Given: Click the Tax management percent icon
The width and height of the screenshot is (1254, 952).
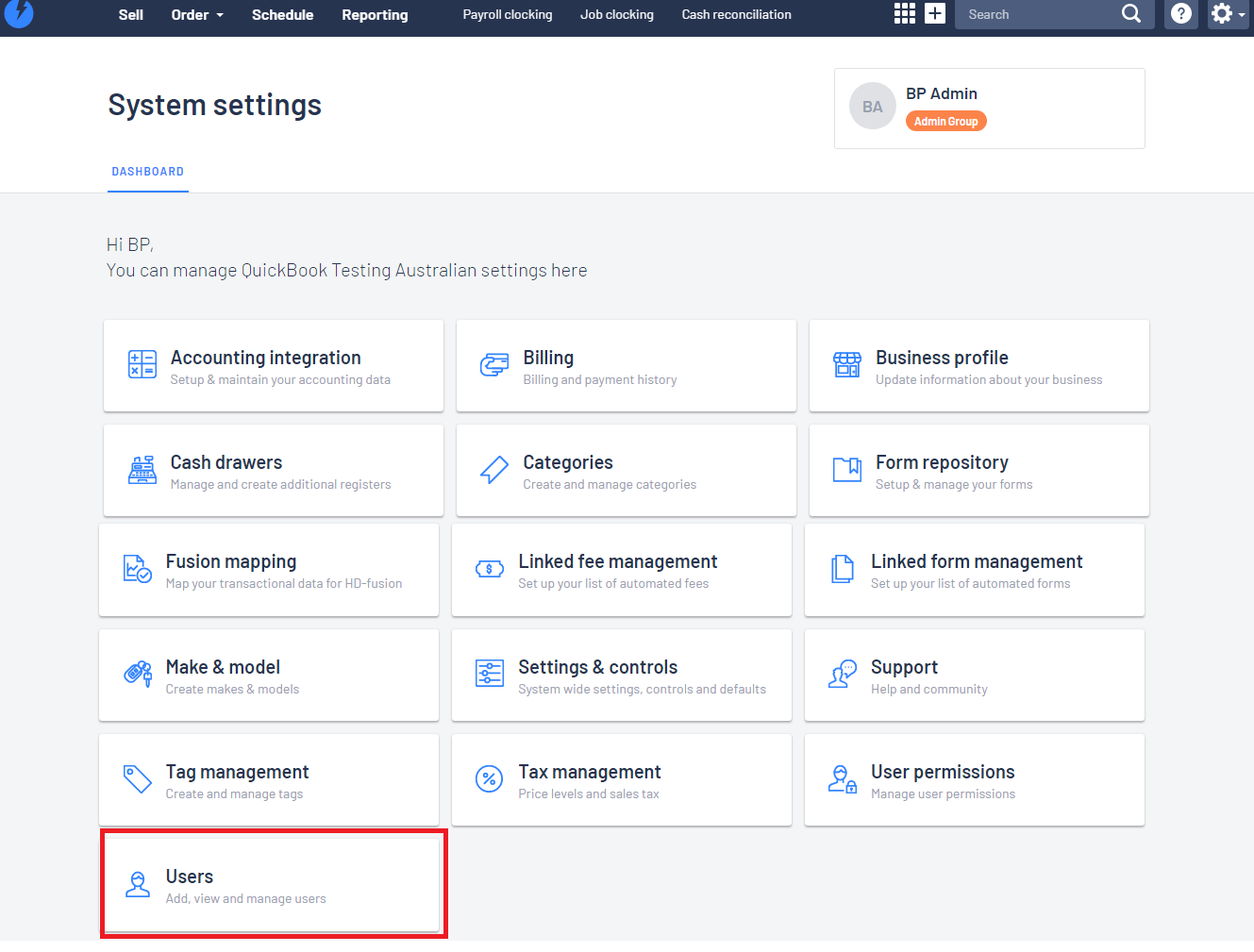Looking at the screenshot, I should pyautogui.click(x=490, y=779).
